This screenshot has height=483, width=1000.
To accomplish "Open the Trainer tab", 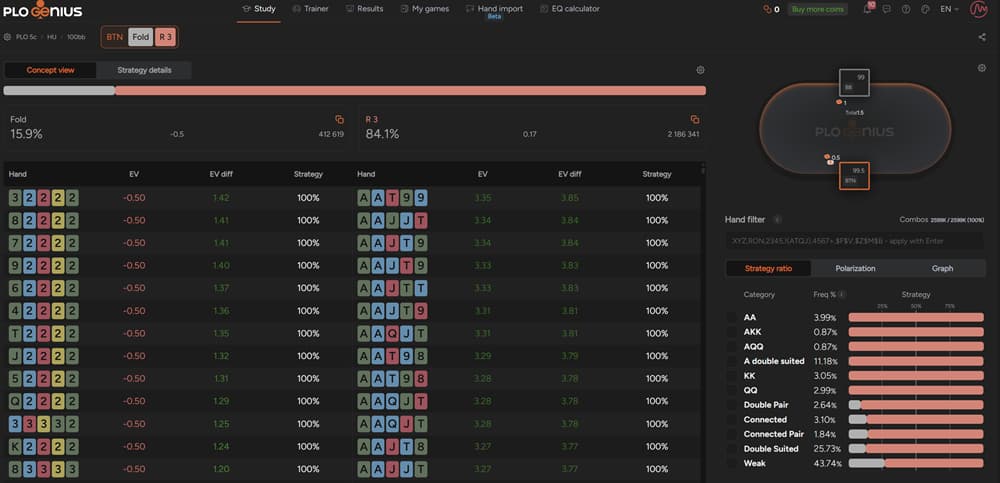I will 310,9.
